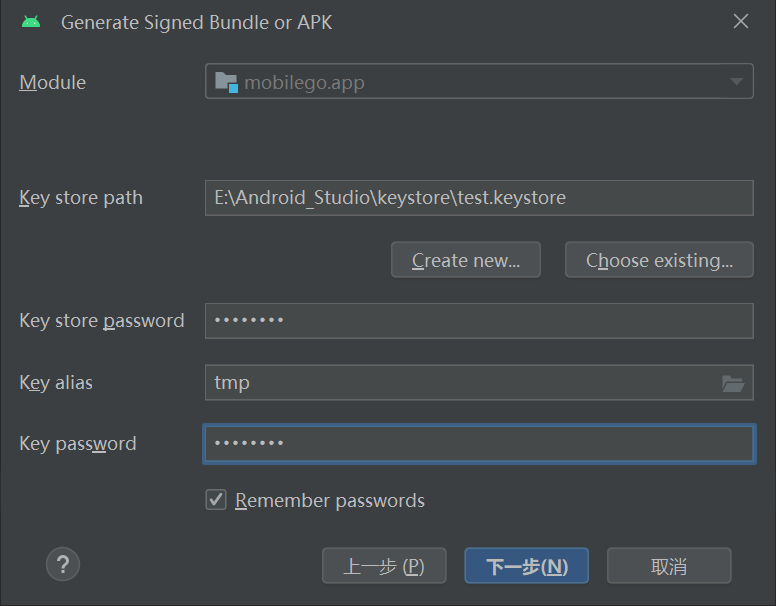The width and height of the screenshot is (776, 606).
Task: Expand the Module dropdown arrow
Action: pyautogui.click(x=737, y=82)
